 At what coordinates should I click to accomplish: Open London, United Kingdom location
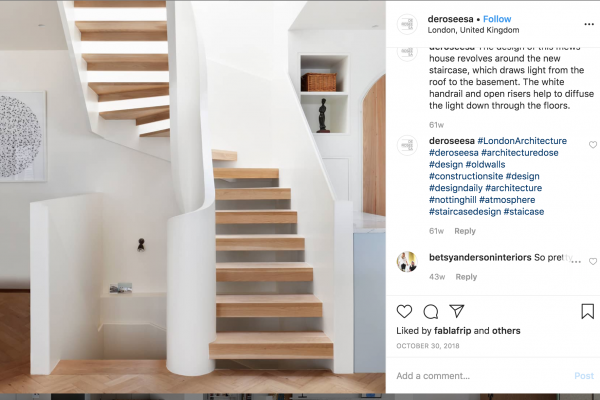point(473,30)
